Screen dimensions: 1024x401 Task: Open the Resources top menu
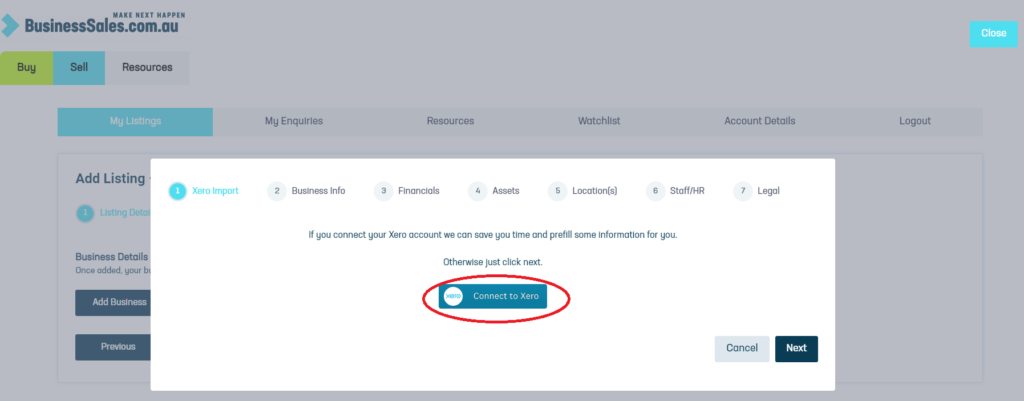pyautogui.click(x=147, y=68)
